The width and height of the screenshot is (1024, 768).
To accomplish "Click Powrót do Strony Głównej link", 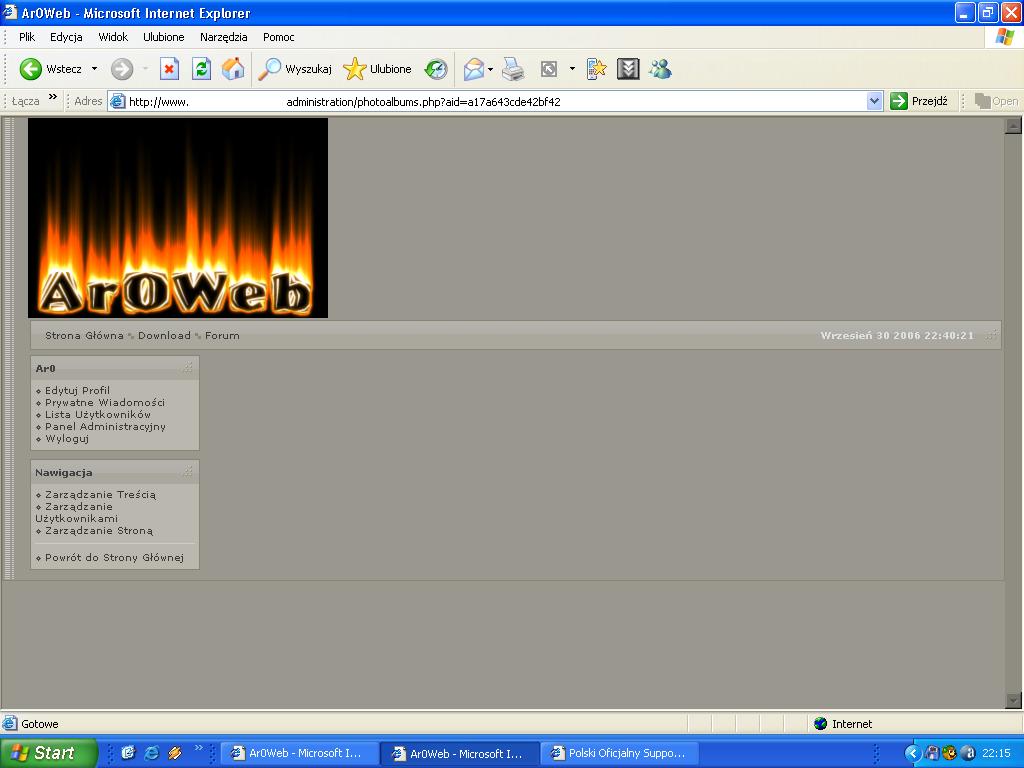I will tap(114, 557).
